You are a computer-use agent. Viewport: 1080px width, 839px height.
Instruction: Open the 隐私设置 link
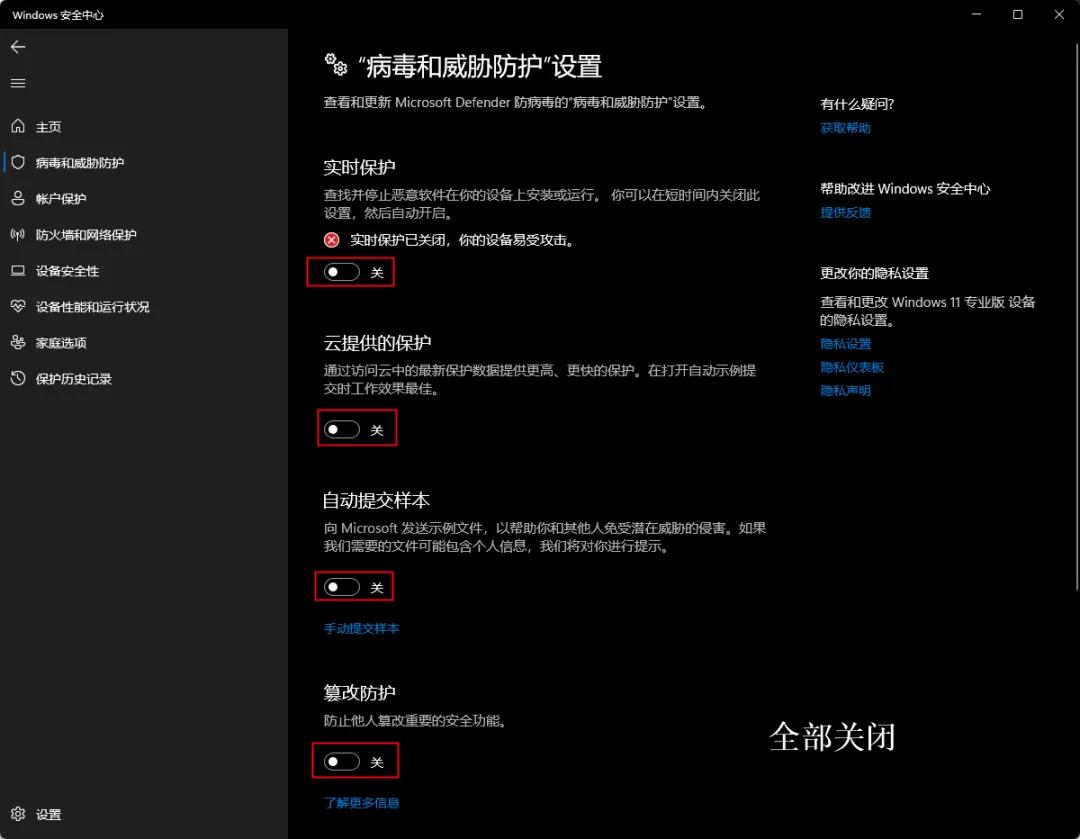845,344
